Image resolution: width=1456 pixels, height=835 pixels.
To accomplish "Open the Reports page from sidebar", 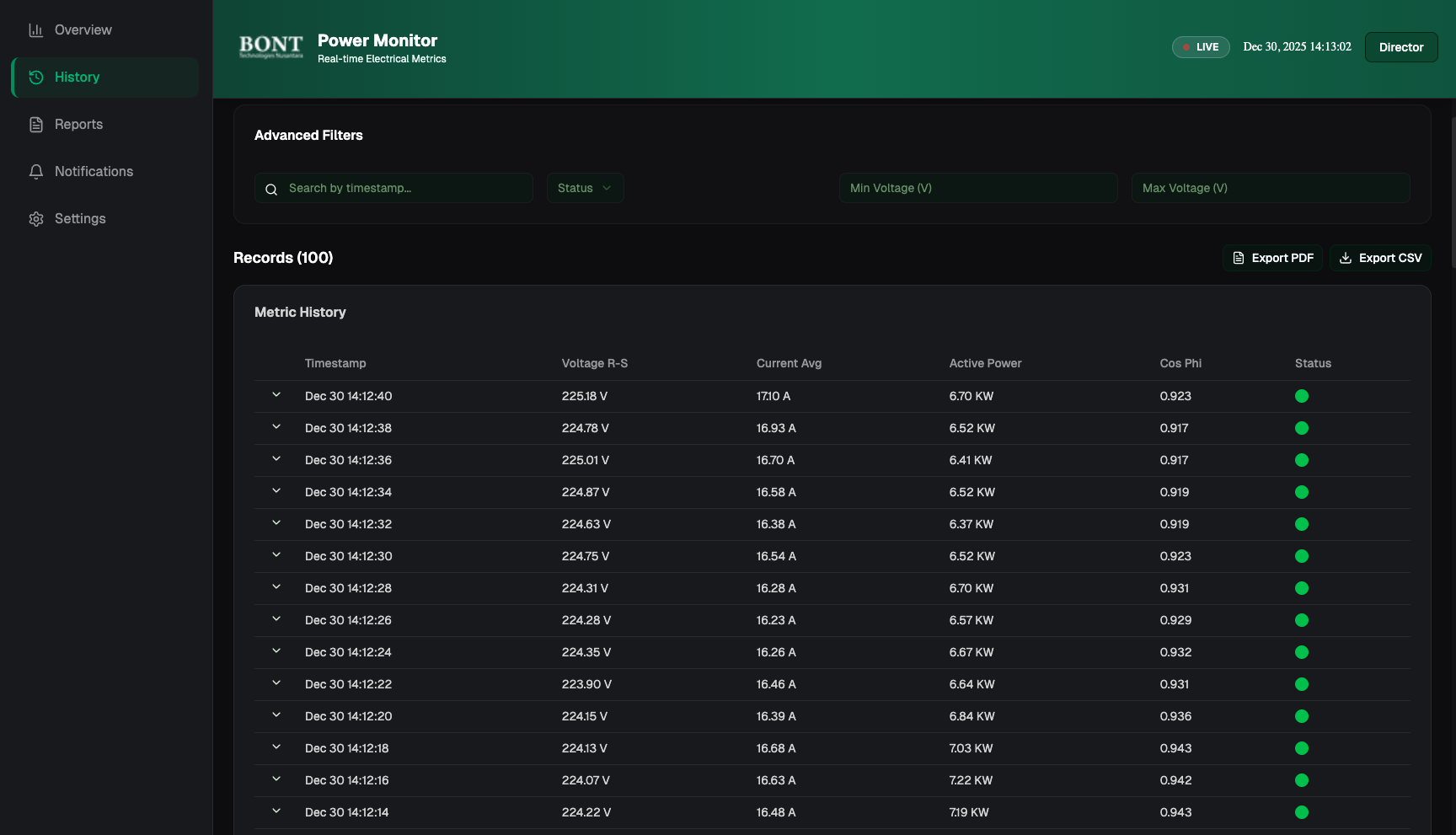I will 78,125.
